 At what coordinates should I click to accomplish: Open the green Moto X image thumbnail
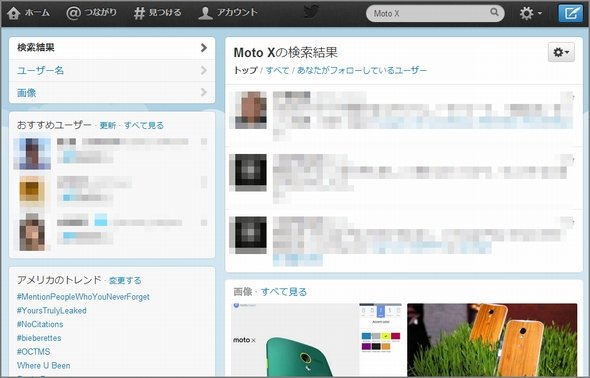pos(316,340)
